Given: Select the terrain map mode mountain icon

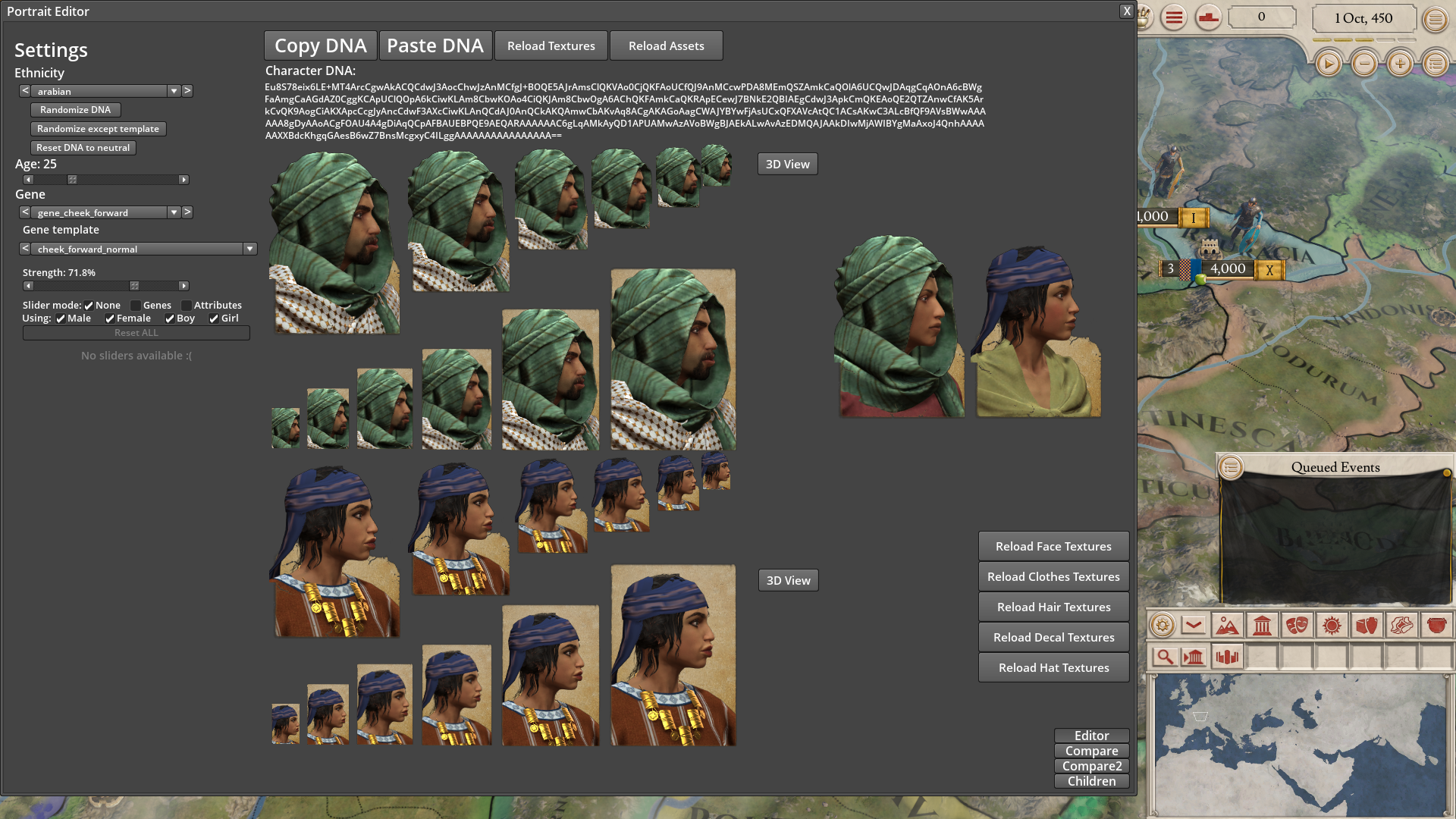Looking at the screenshot, I should tap(1227, 626).
